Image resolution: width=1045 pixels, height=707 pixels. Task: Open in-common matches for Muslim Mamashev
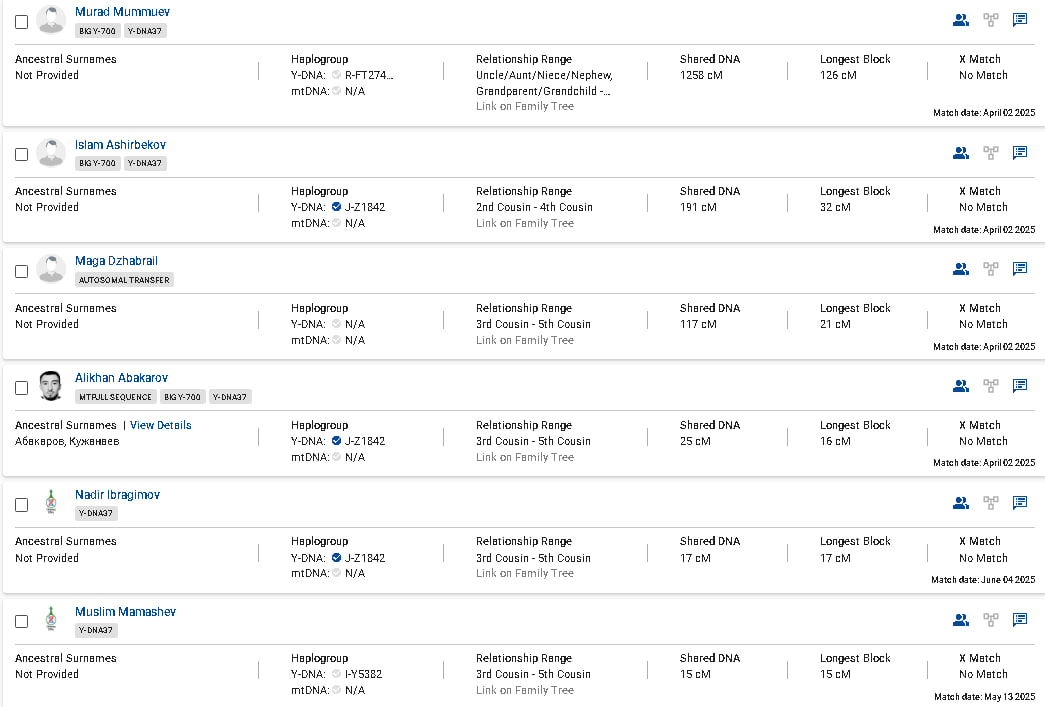(960, 620)
